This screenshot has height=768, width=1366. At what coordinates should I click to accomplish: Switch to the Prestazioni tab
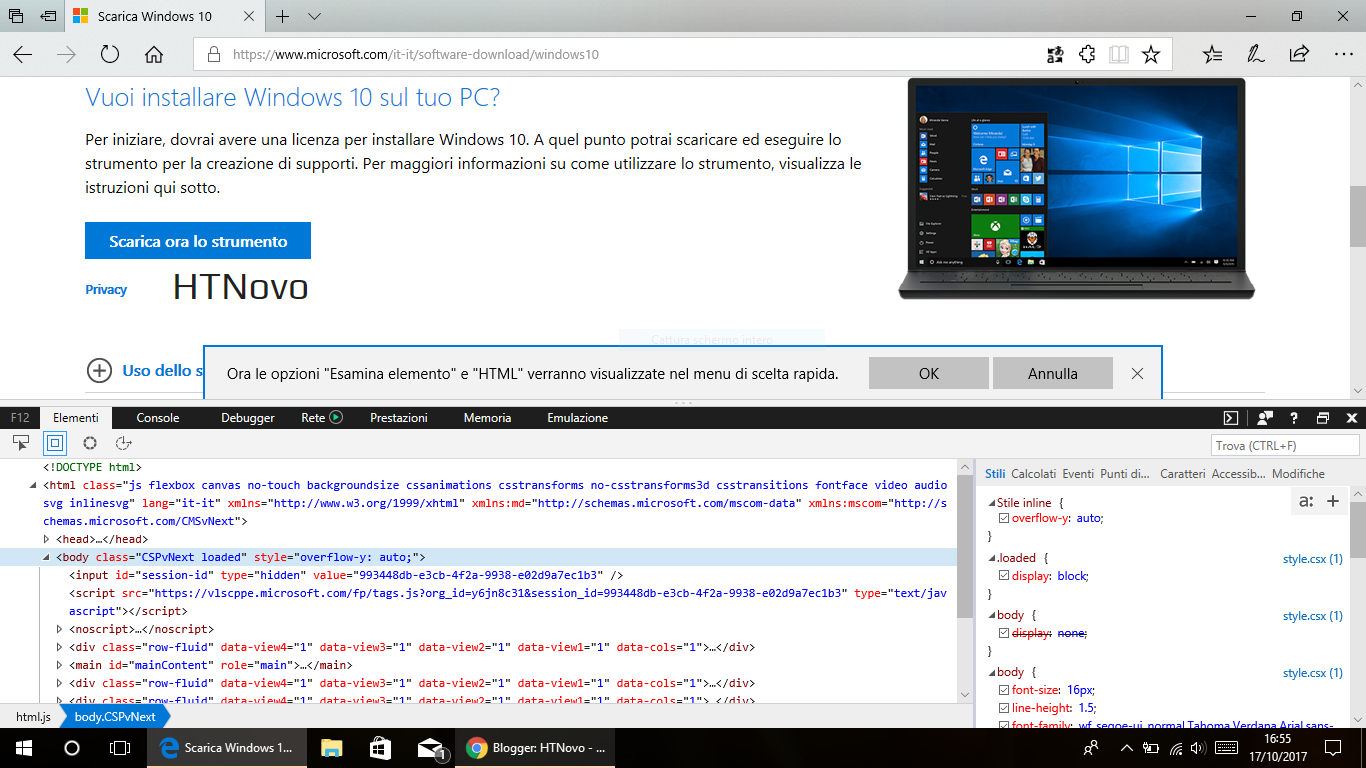[398, 418]
